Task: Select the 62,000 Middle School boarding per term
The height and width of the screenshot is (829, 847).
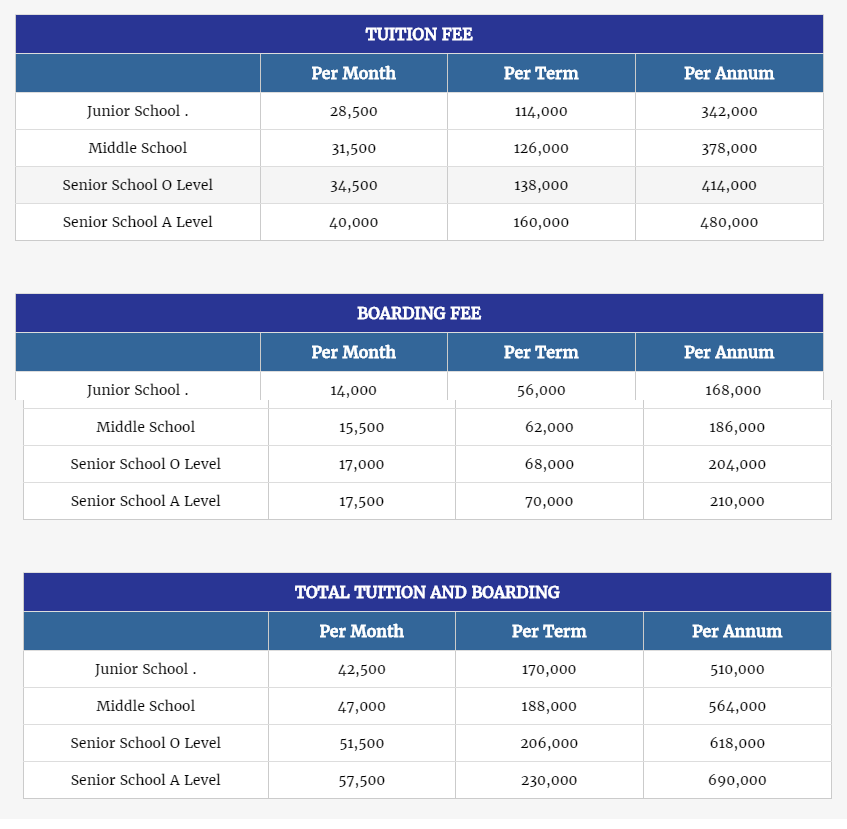Action: coord(549,427)
